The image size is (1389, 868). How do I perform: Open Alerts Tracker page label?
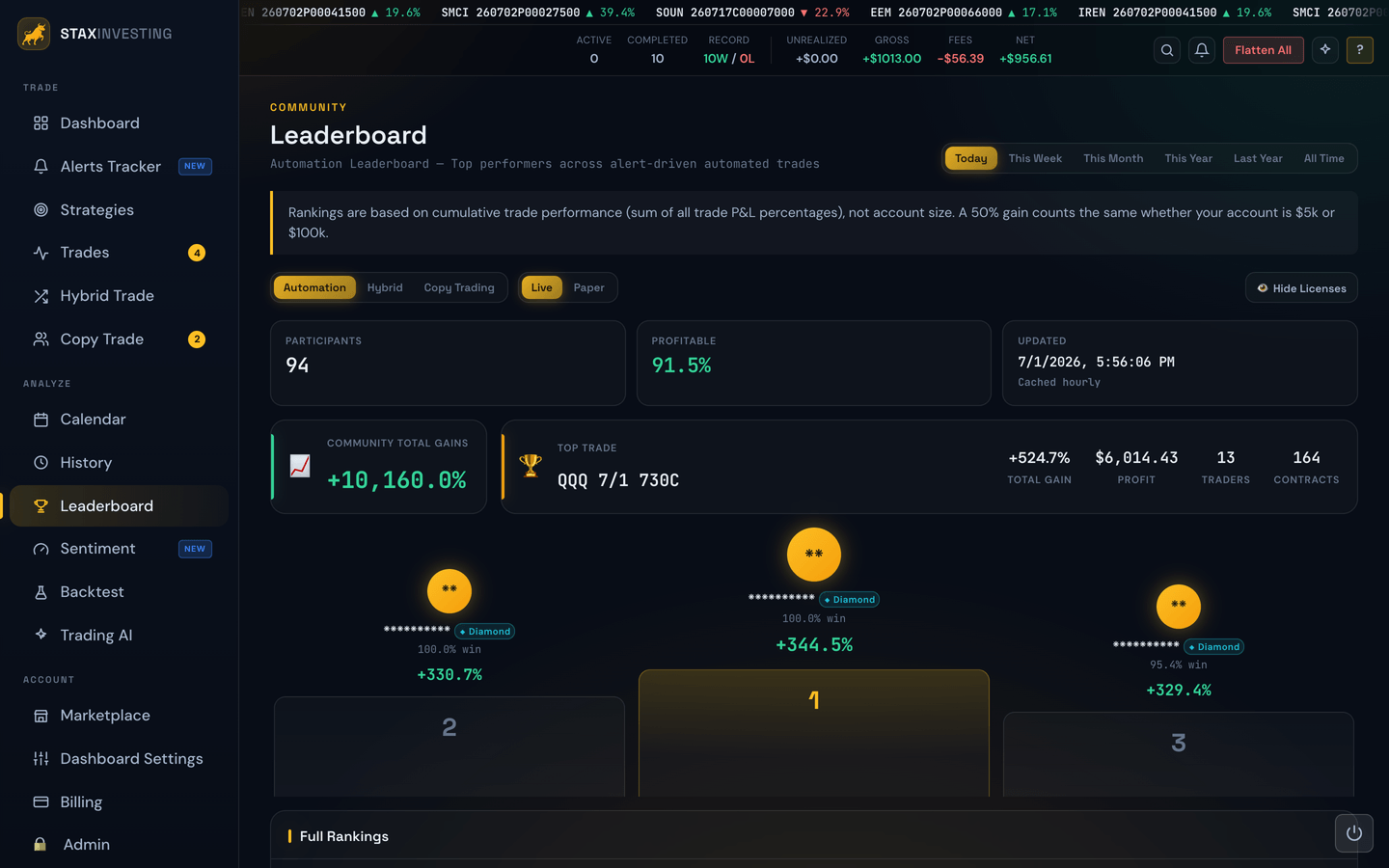coord(111,167)
